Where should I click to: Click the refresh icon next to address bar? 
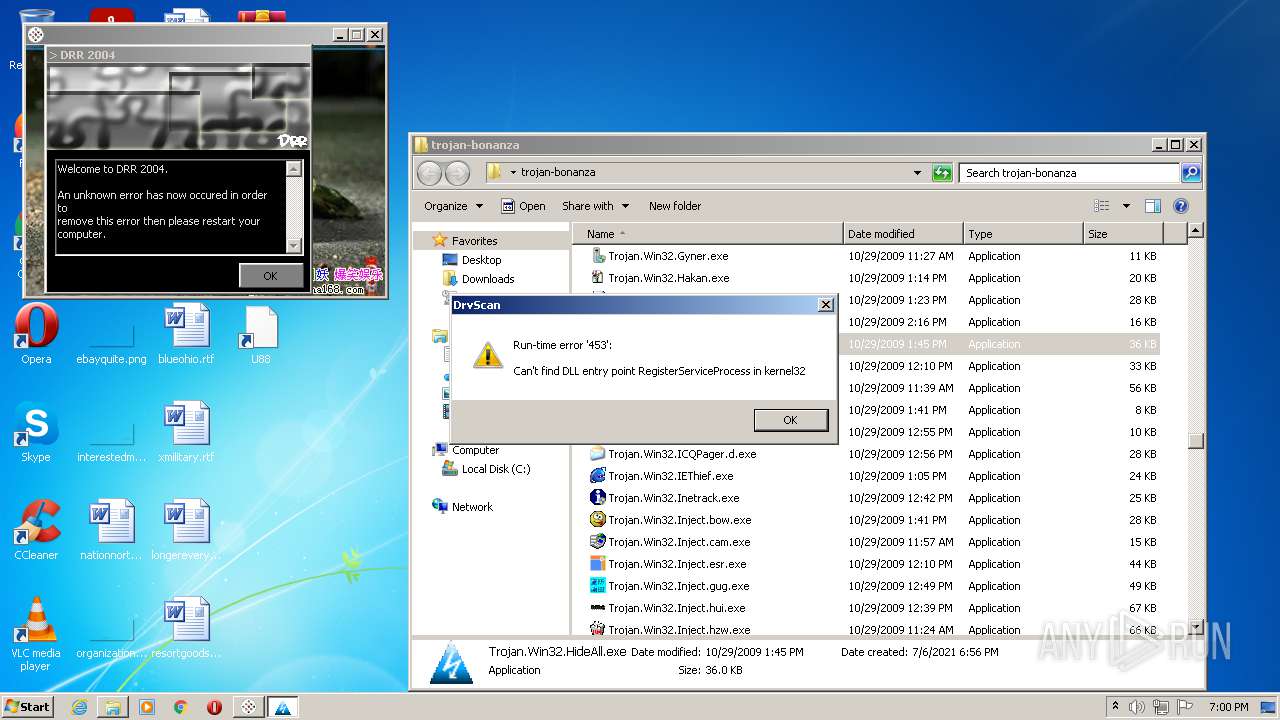942,173
